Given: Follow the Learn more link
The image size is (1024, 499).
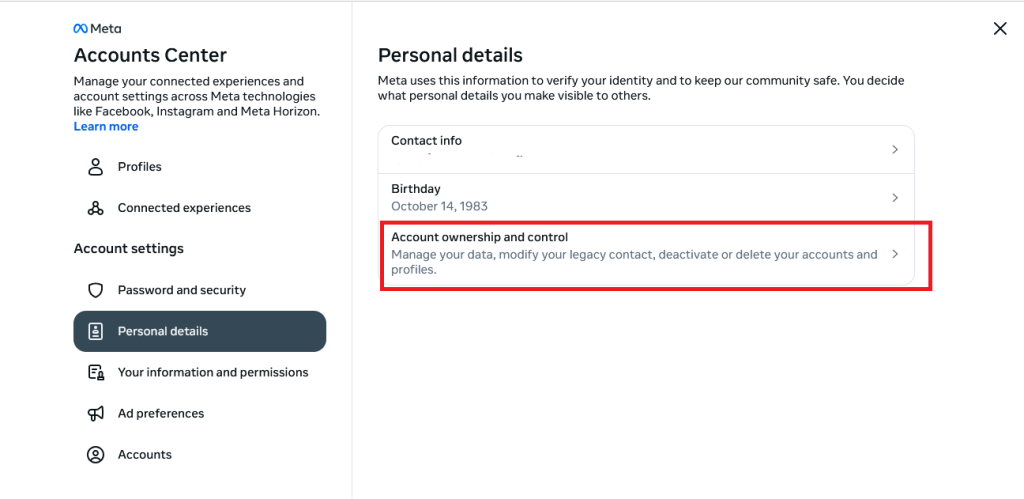Looking at the screenshot, I should [106, 127].
